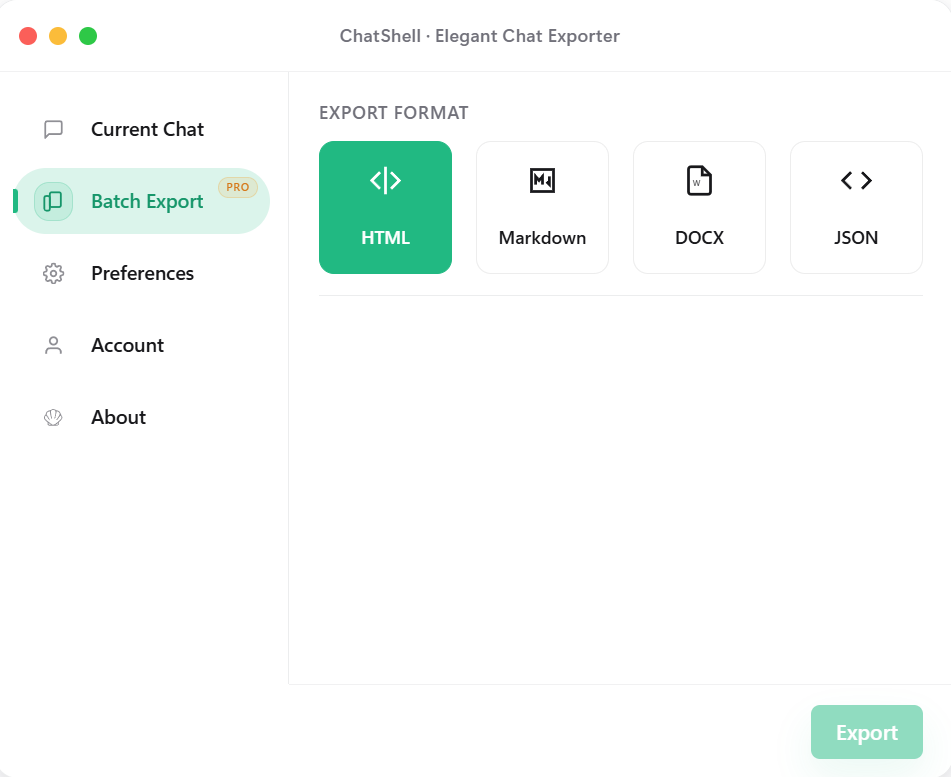Click the Preferences gear icon
951x777 pixels.
[53, 273]
